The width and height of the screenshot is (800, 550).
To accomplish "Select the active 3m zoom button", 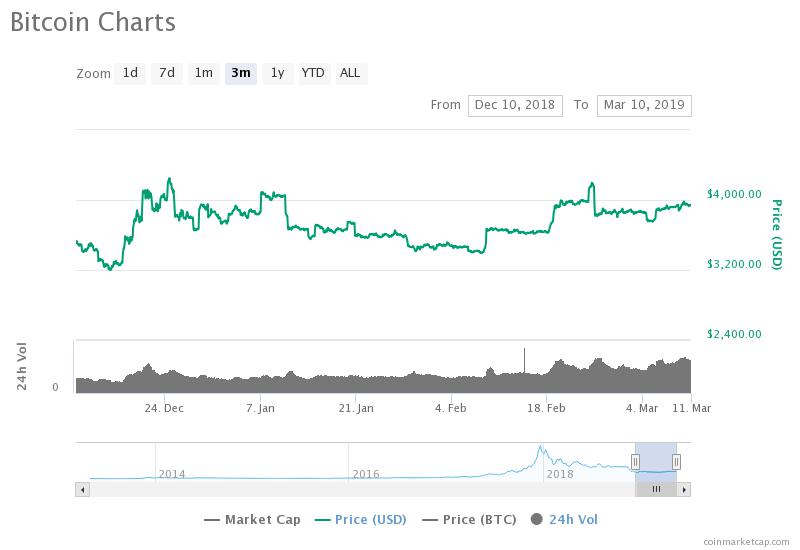I will 240,73.
